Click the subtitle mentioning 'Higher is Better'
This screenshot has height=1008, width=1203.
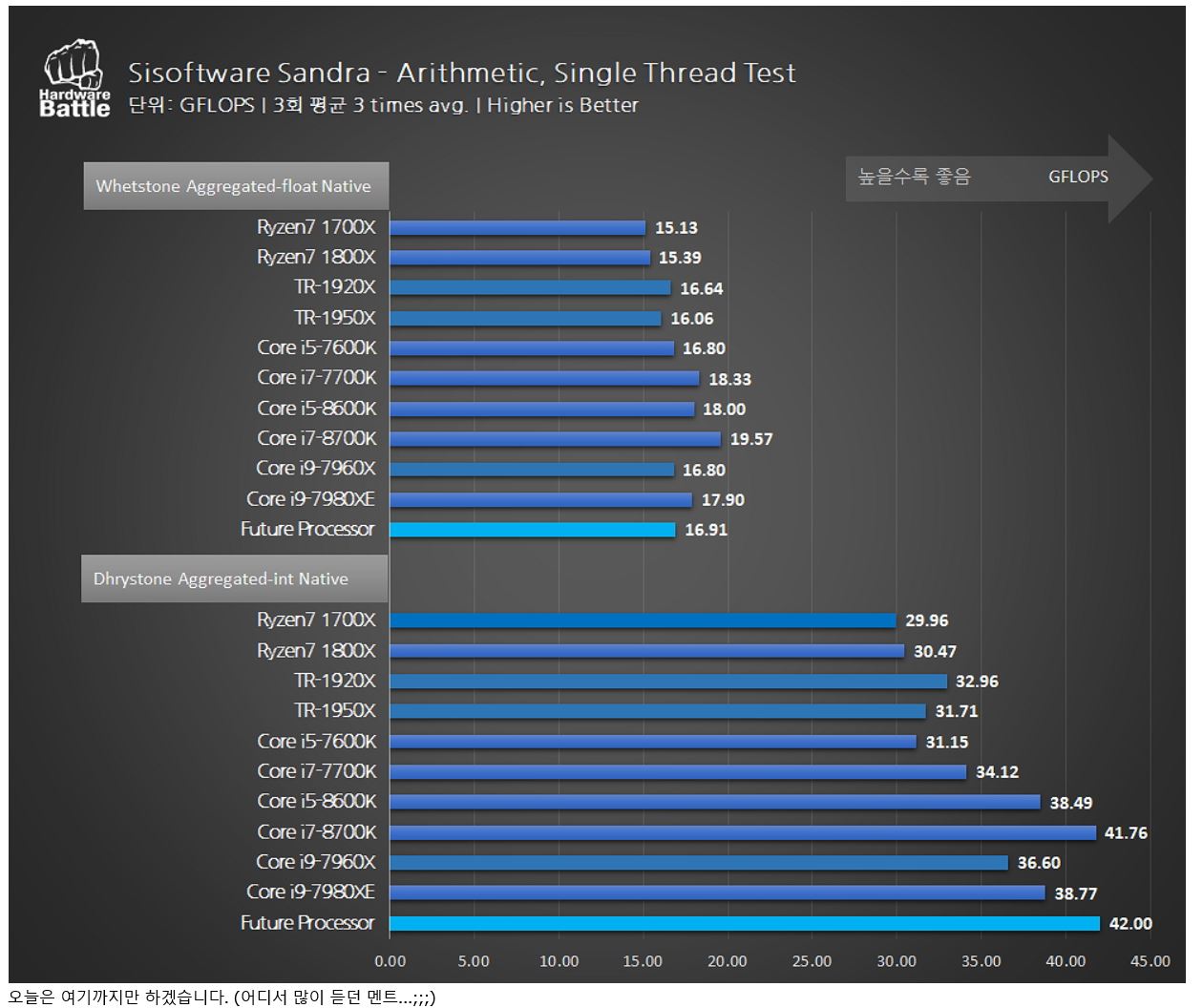(x=383, y=105)
